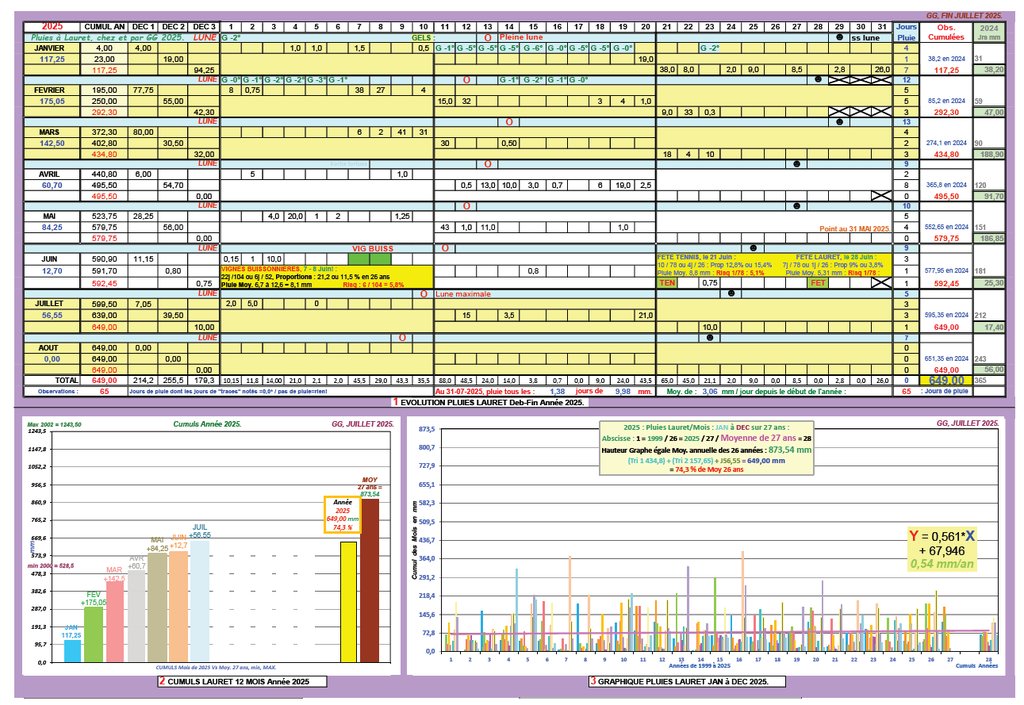
Task: Click the 595,35 en 2024 note
Action: 946,315
